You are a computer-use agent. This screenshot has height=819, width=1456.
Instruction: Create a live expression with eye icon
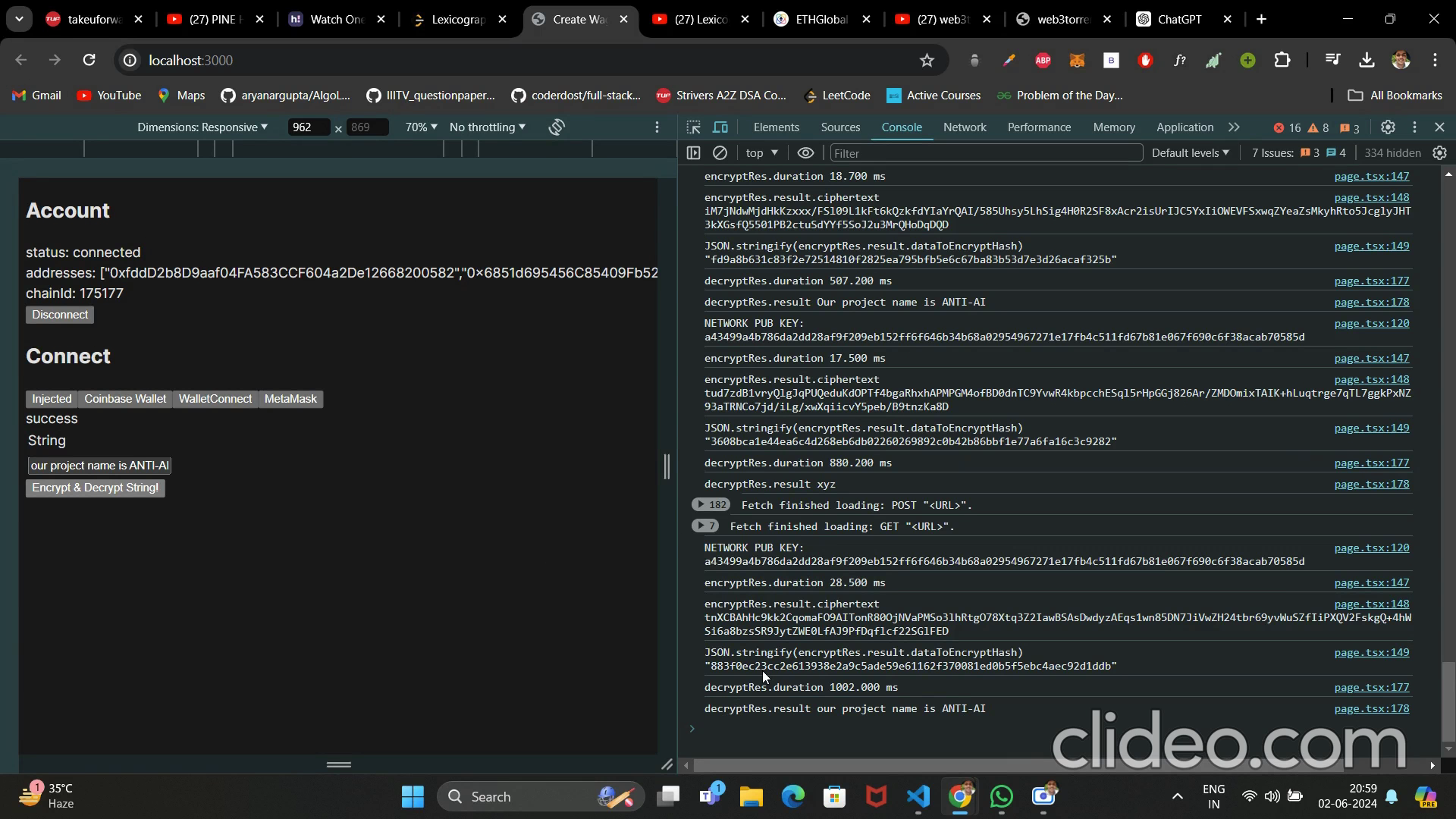pos(805,153)
